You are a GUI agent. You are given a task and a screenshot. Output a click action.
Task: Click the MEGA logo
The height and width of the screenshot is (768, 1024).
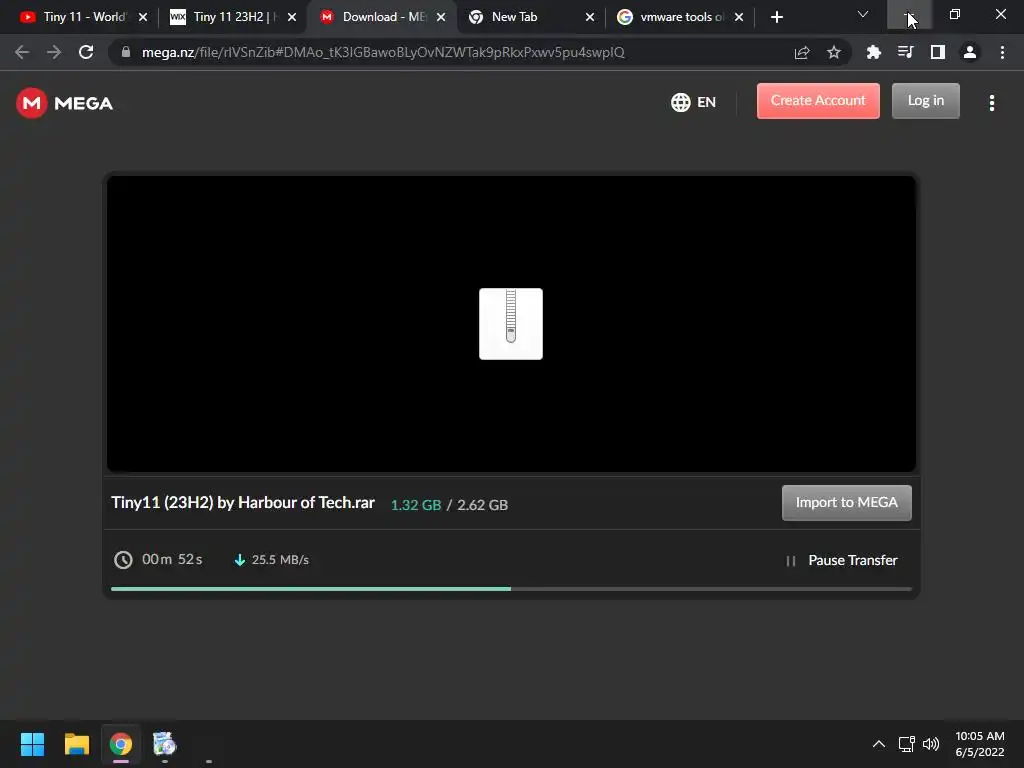pyautogui.click(x=65, y=103)
